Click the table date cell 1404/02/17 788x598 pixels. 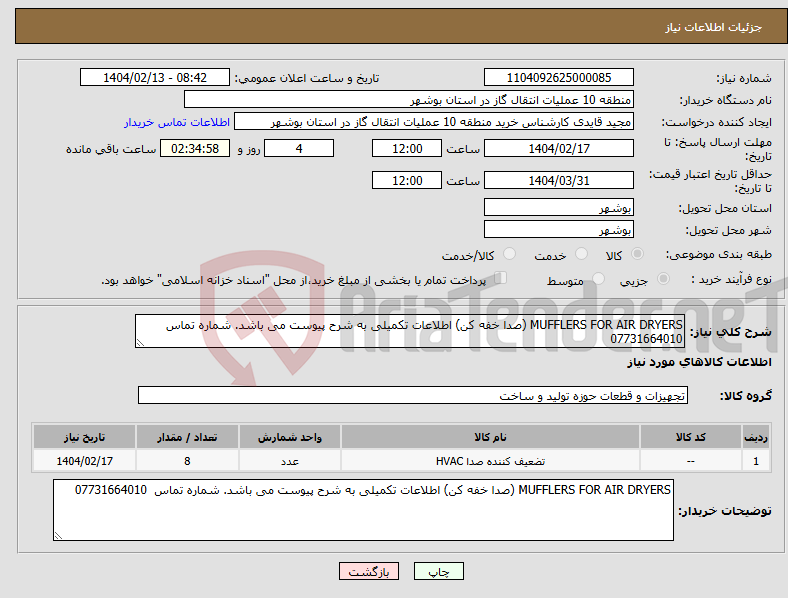click(x=84, y=461)
